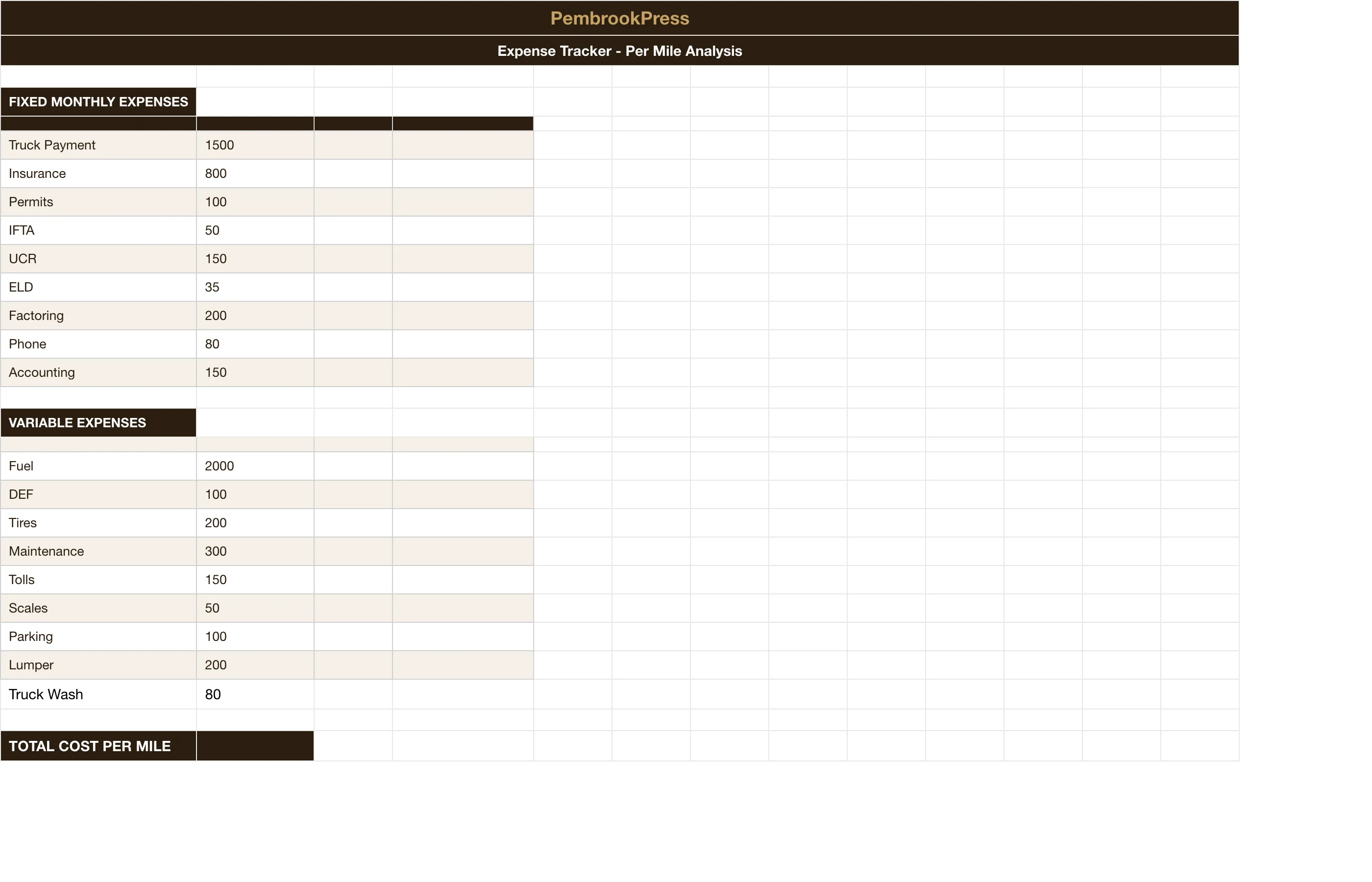Click the Expense Tracker - Per Mile Analysis heading

(619, 51)
